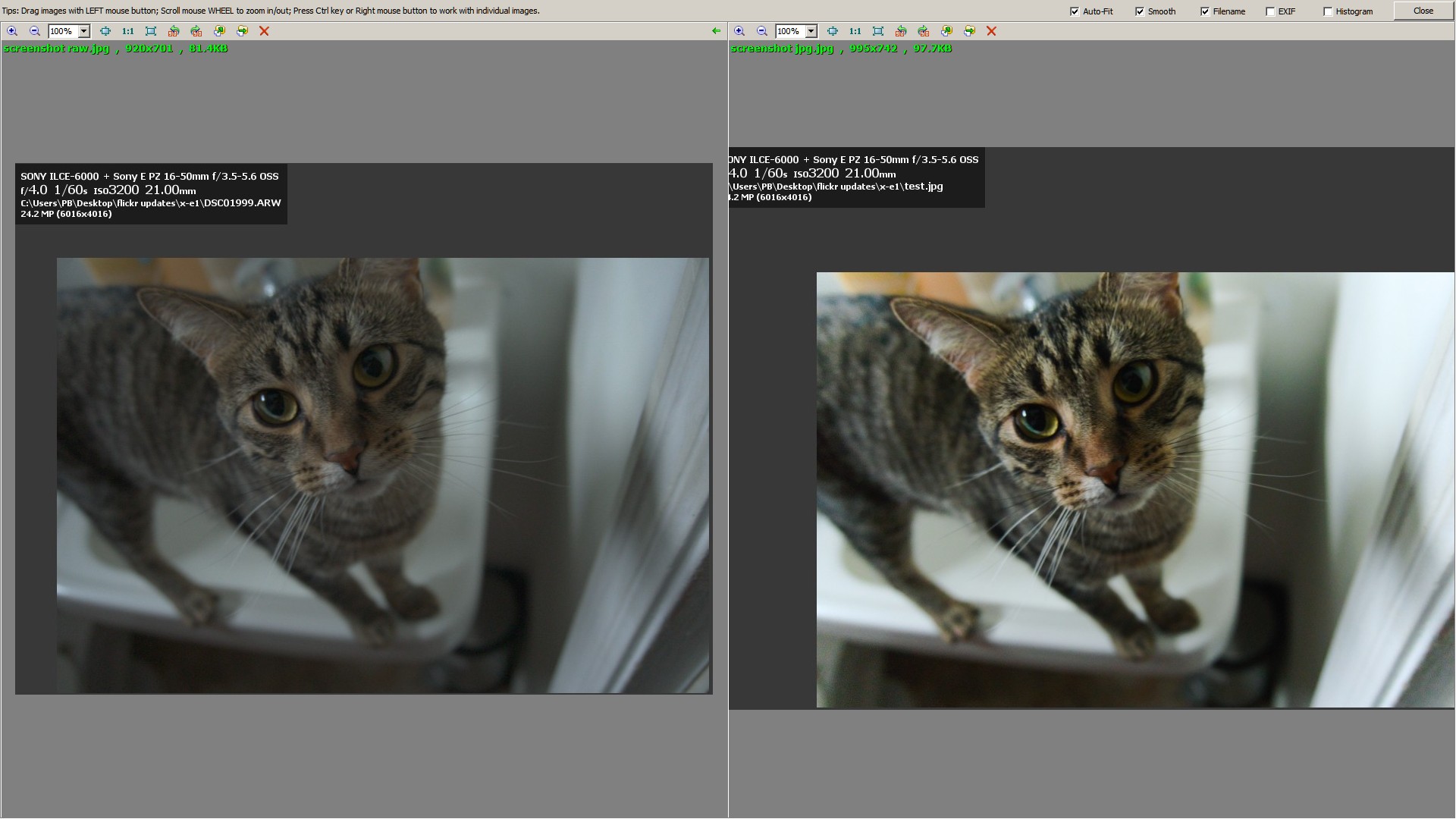
Task: Enable the Histogram checkbox
Action: (x=1328, y=11)
